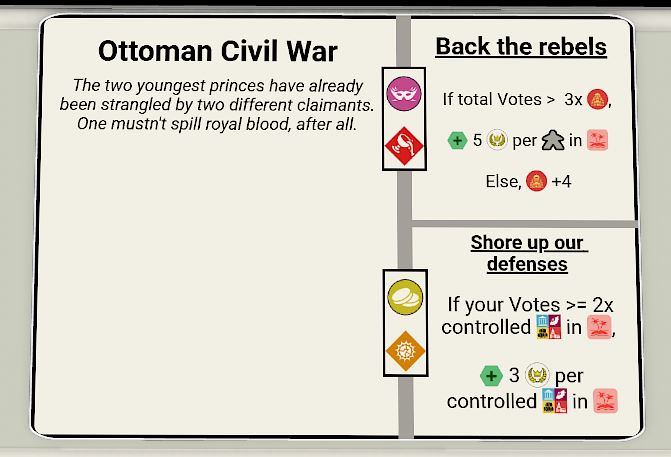Image resolution: width=671 pixels, height=457 pixels.
Task: Select the red diamond horn icon
Action: (x=404, y=147)
